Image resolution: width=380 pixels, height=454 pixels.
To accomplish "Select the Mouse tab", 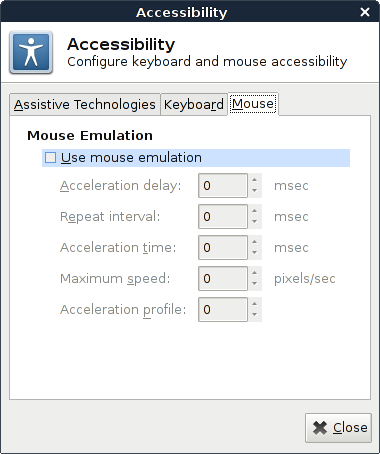I will [x=253, y=104].
